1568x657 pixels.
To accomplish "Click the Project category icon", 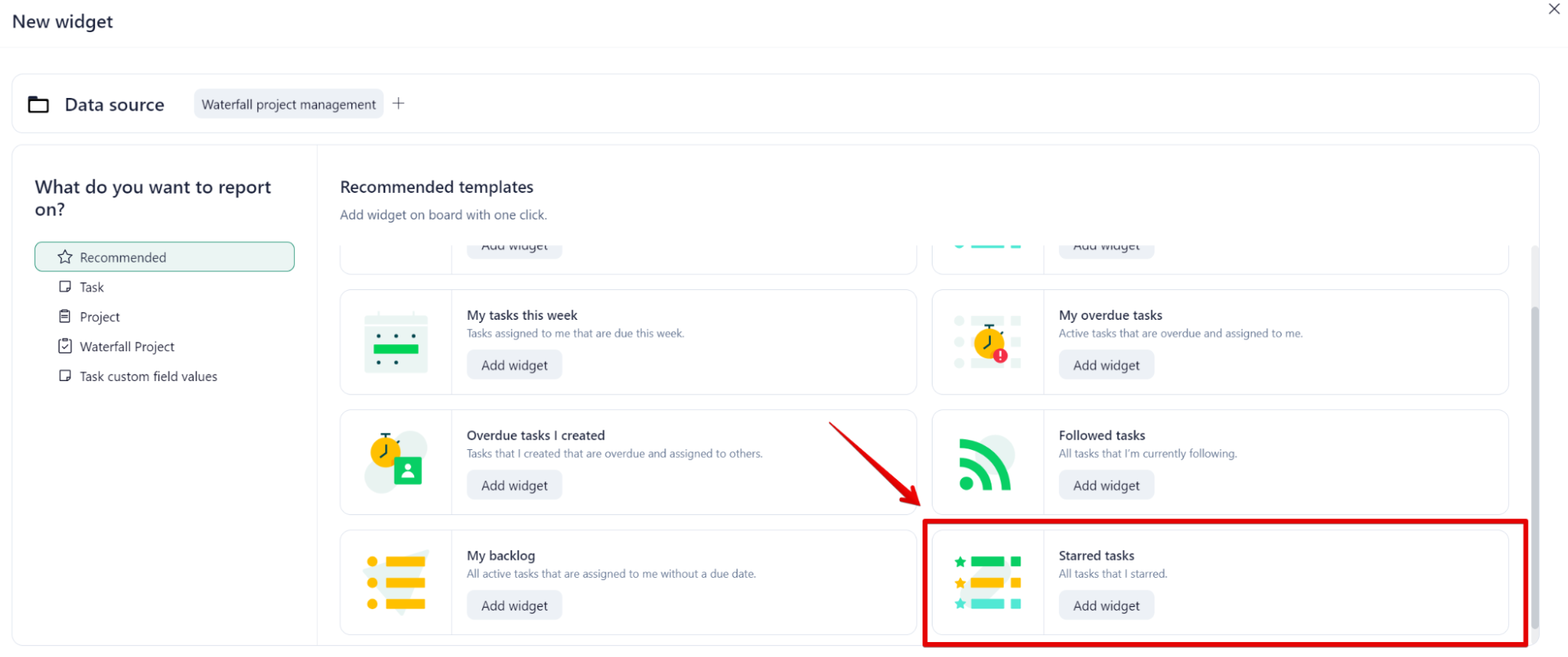I will pos(65,316).
